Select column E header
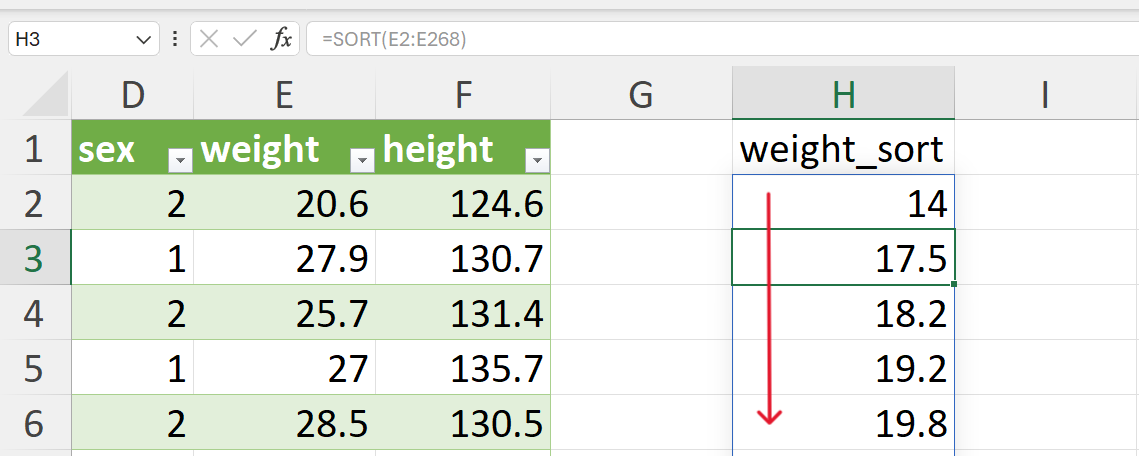The height and width of the screenshot is (456, 1139). pyautogui.click(x=285, y=94)
